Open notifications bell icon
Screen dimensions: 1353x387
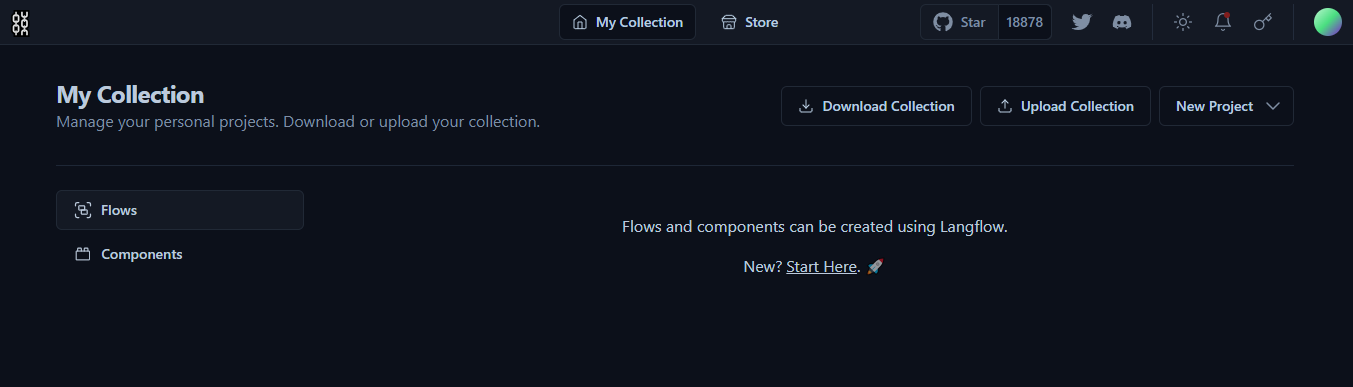(x=1223, y=22)
